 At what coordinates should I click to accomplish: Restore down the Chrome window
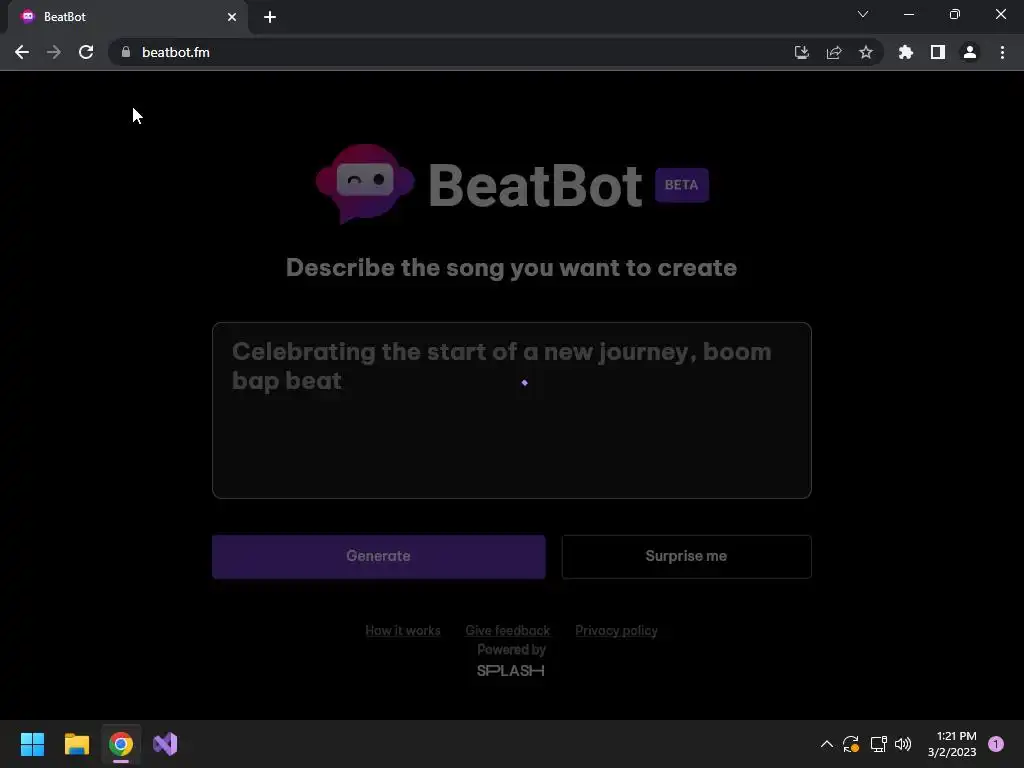point(955,14)
